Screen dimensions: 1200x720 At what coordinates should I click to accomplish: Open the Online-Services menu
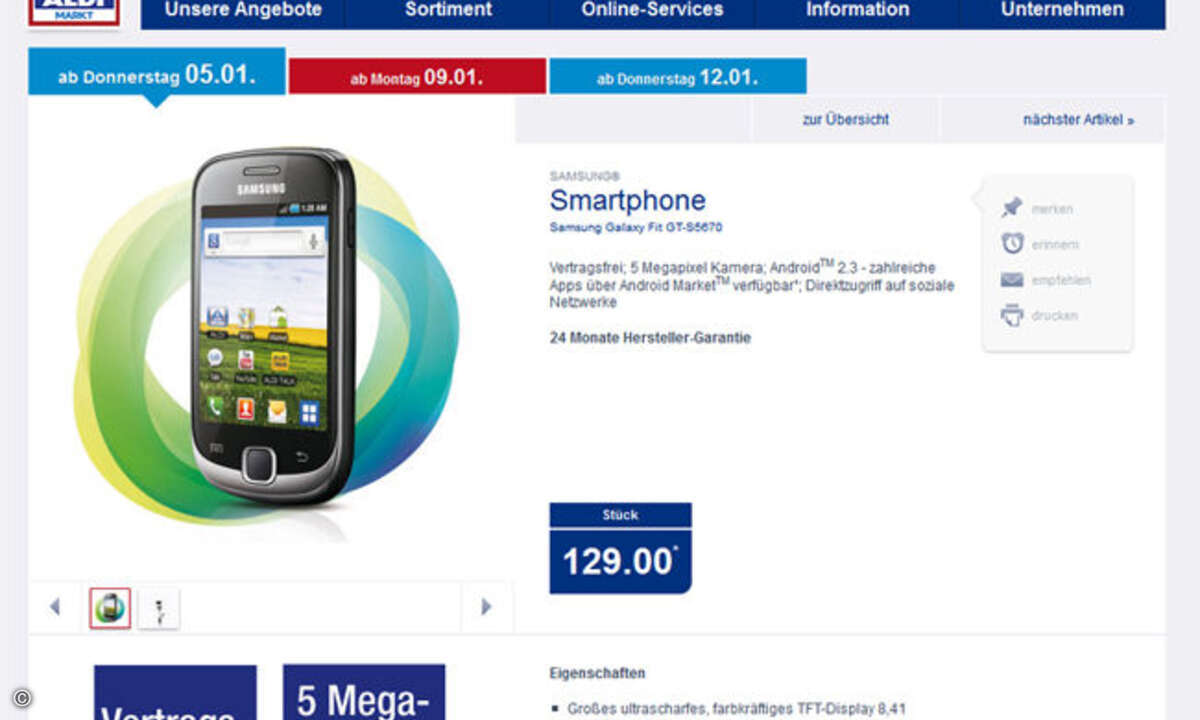[652, 11]
